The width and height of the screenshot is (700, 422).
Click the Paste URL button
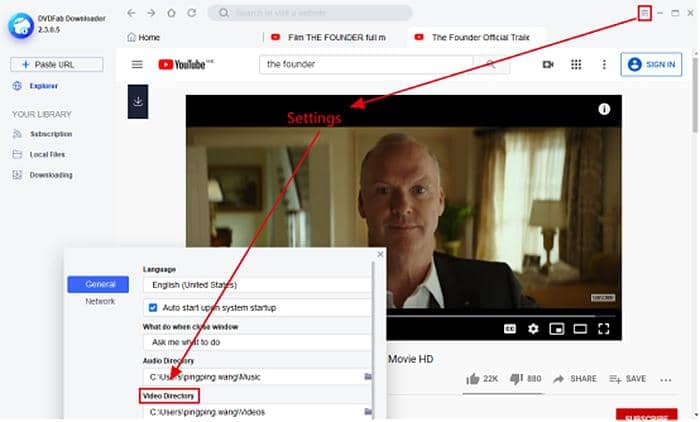pos(57,65)
